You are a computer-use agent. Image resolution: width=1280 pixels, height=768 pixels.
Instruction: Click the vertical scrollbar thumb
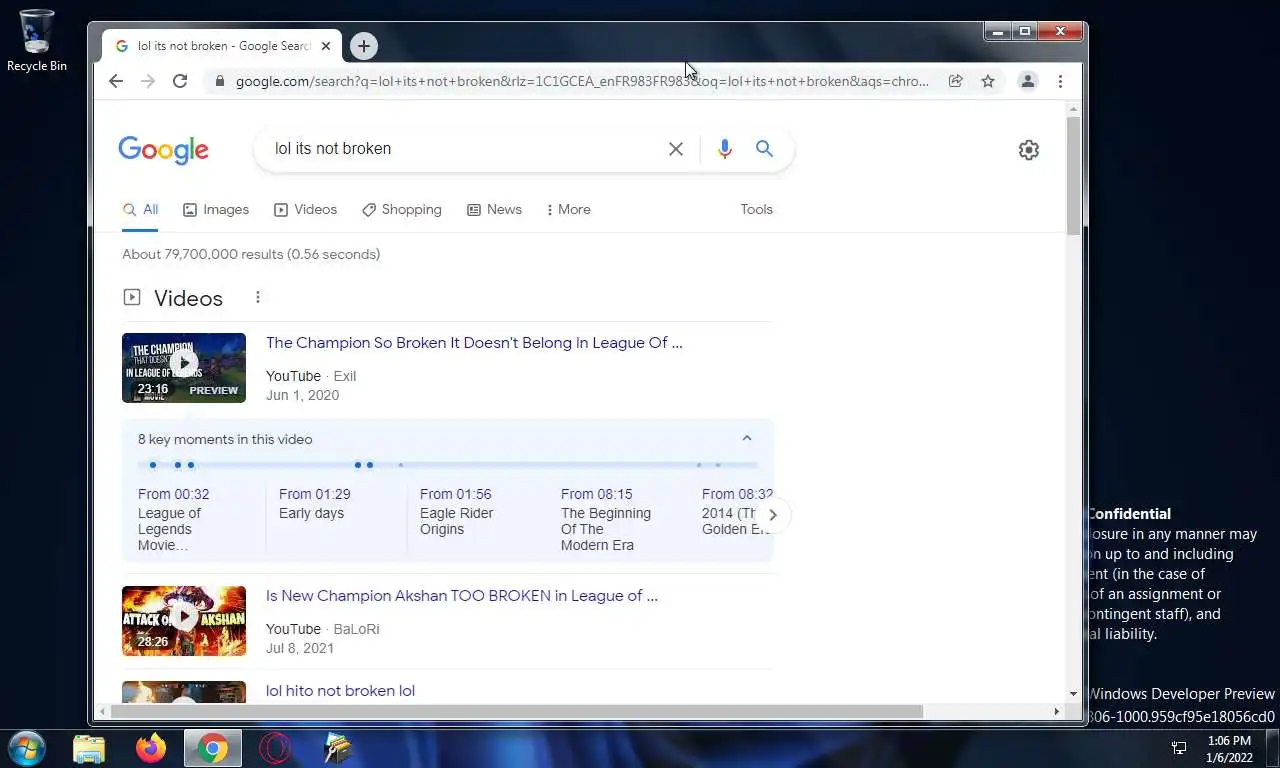(x=1073, y=175)
